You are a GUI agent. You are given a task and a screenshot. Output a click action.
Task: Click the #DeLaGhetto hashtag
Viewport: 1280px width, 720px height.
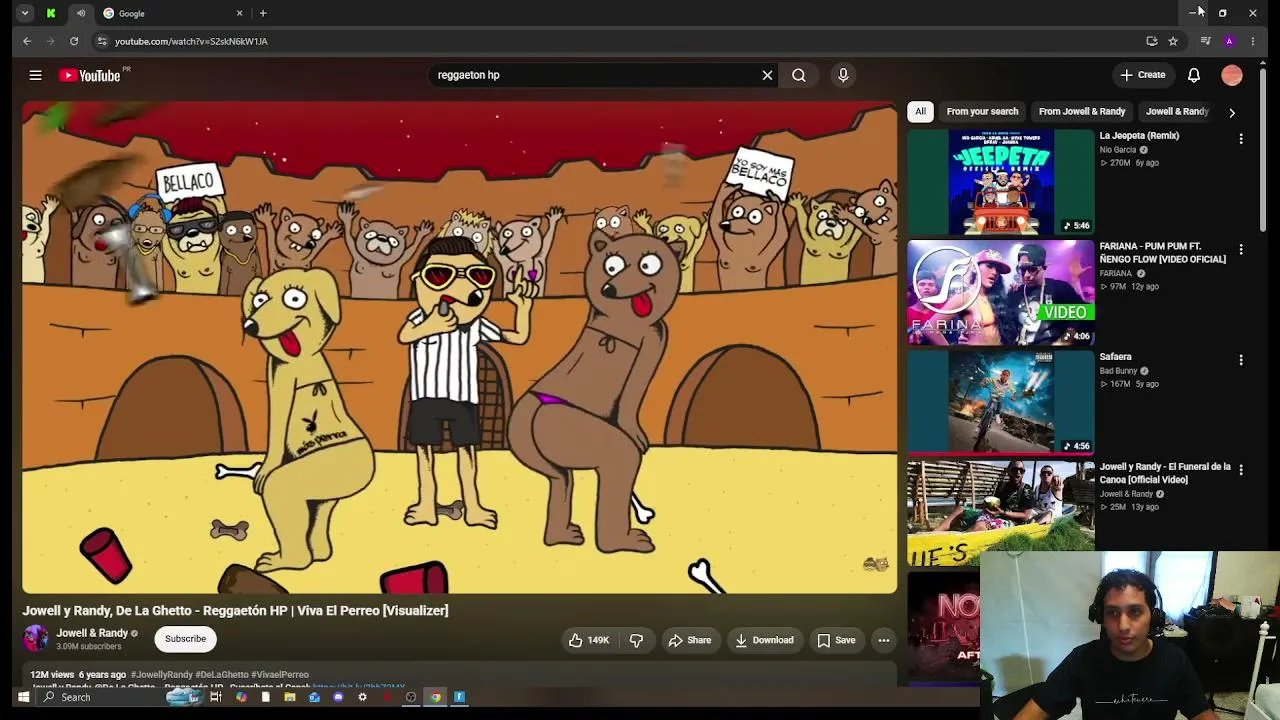point(221,675)
